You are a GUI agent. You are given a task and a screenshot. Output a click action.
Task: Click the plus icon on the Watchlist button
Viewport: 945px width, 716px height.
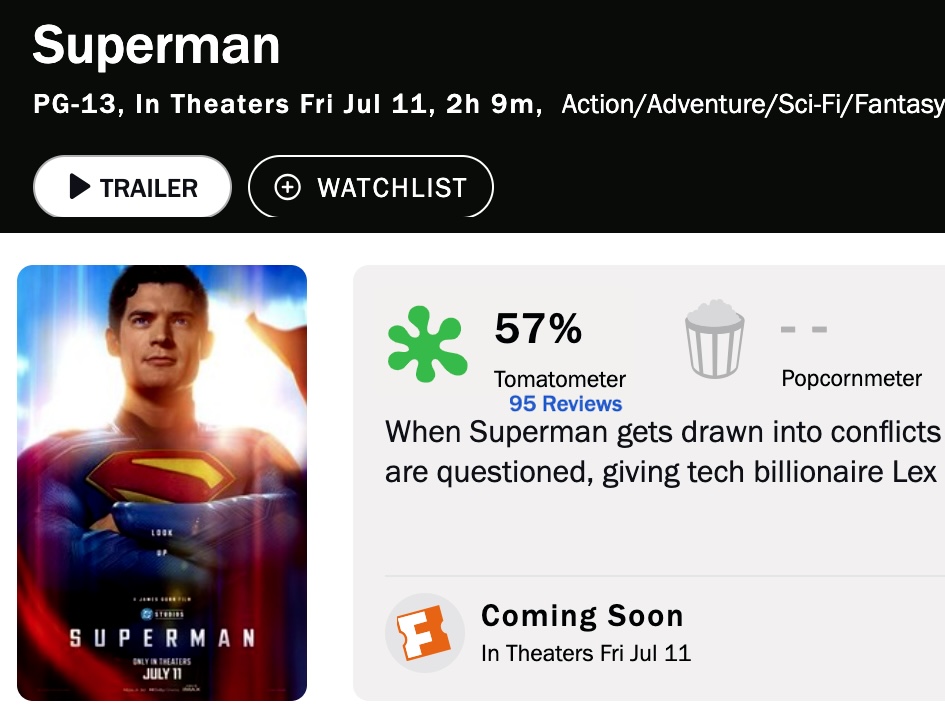[x=287, y=187]
